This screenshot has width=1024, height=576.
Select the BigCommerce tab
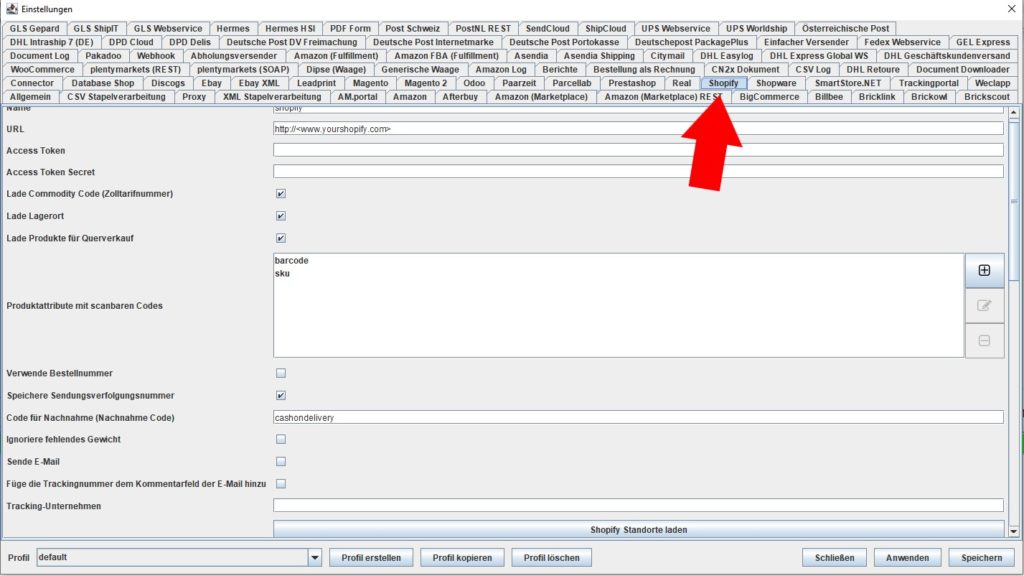[x=769, y=97]
